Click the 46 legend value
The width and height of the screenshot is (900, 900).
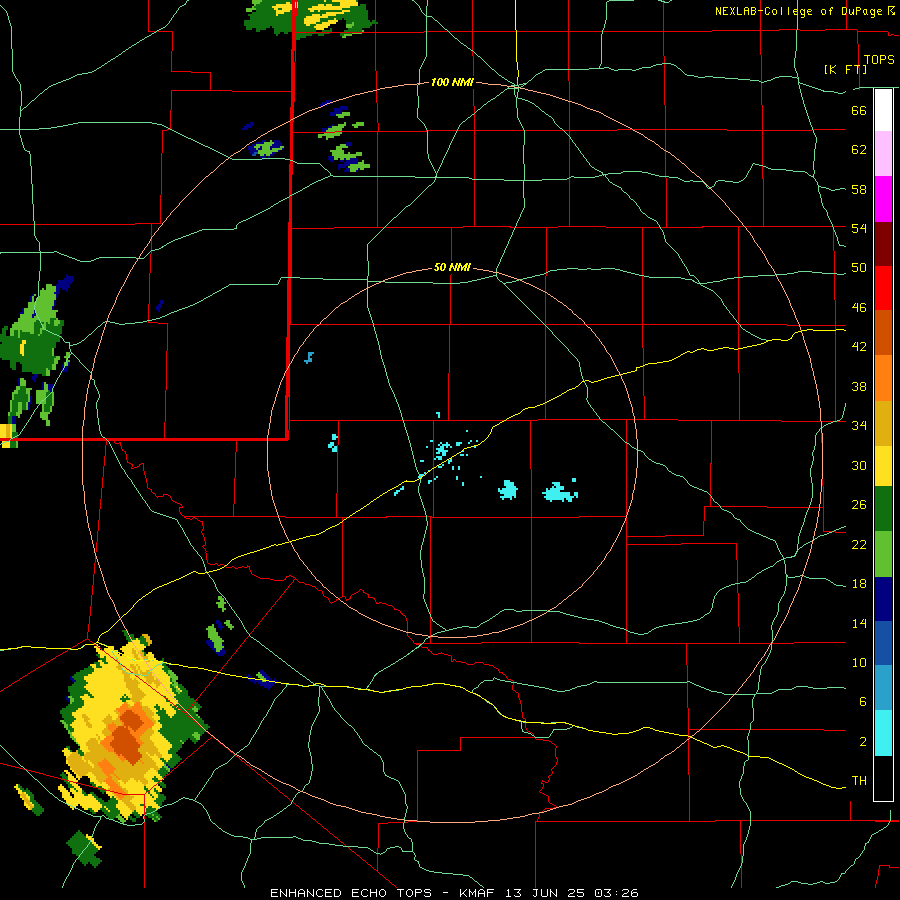click(859, 308)
